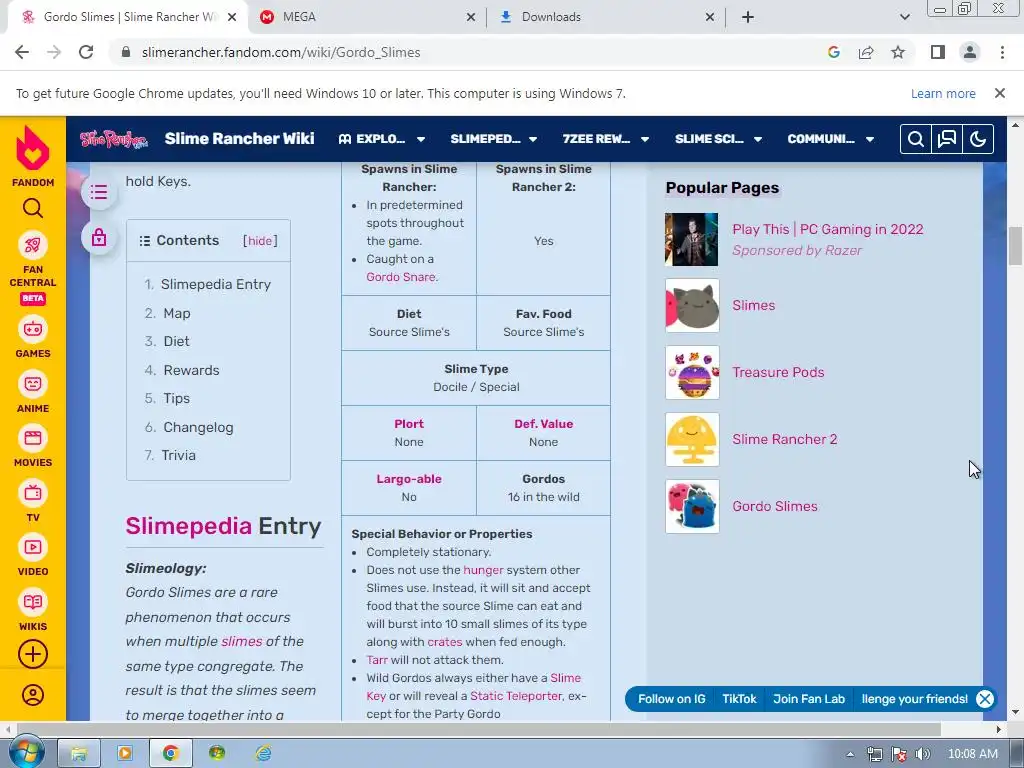Image resolution: width=1024 pixels, height=768 pixels.
Task: Open the Chrome tab search chevron
Action: click(x=904, y=17)
